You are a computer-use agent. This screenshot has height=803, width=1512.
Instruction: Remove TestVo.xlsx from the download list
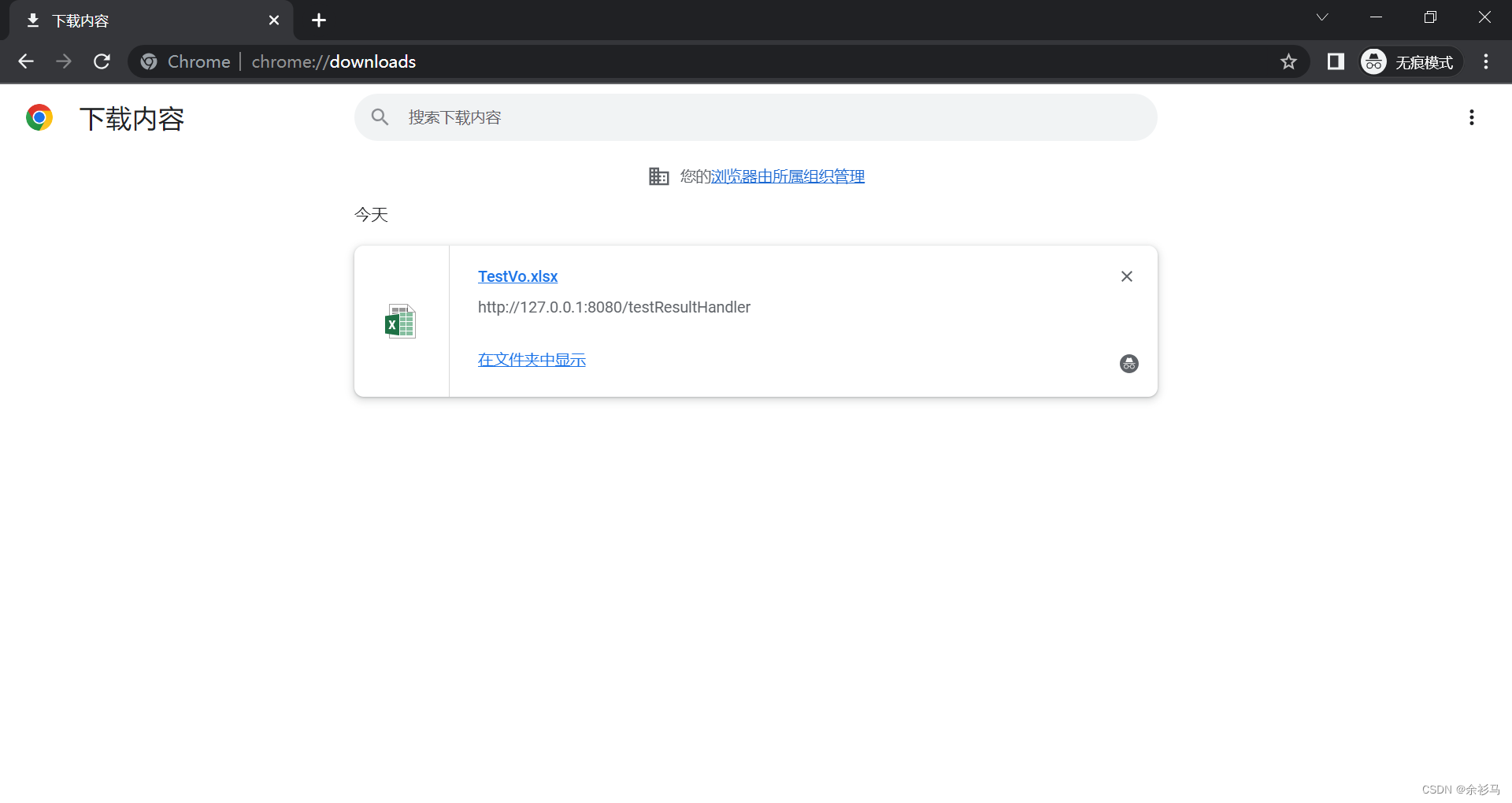coord(1126,276)
